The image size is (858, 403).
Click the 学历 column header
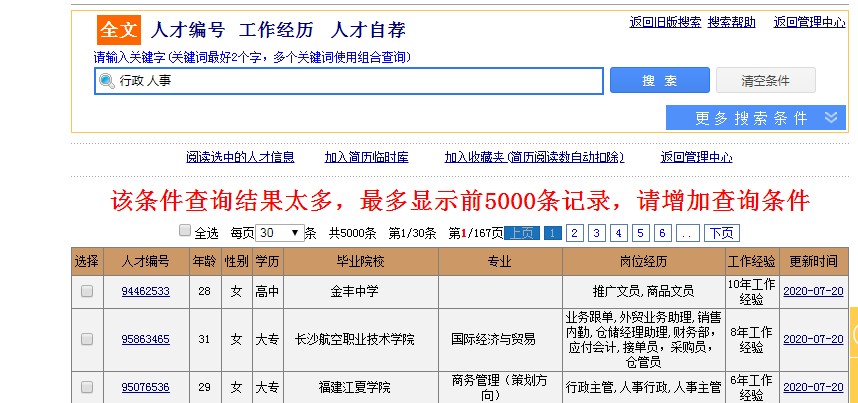click(268, 261)
